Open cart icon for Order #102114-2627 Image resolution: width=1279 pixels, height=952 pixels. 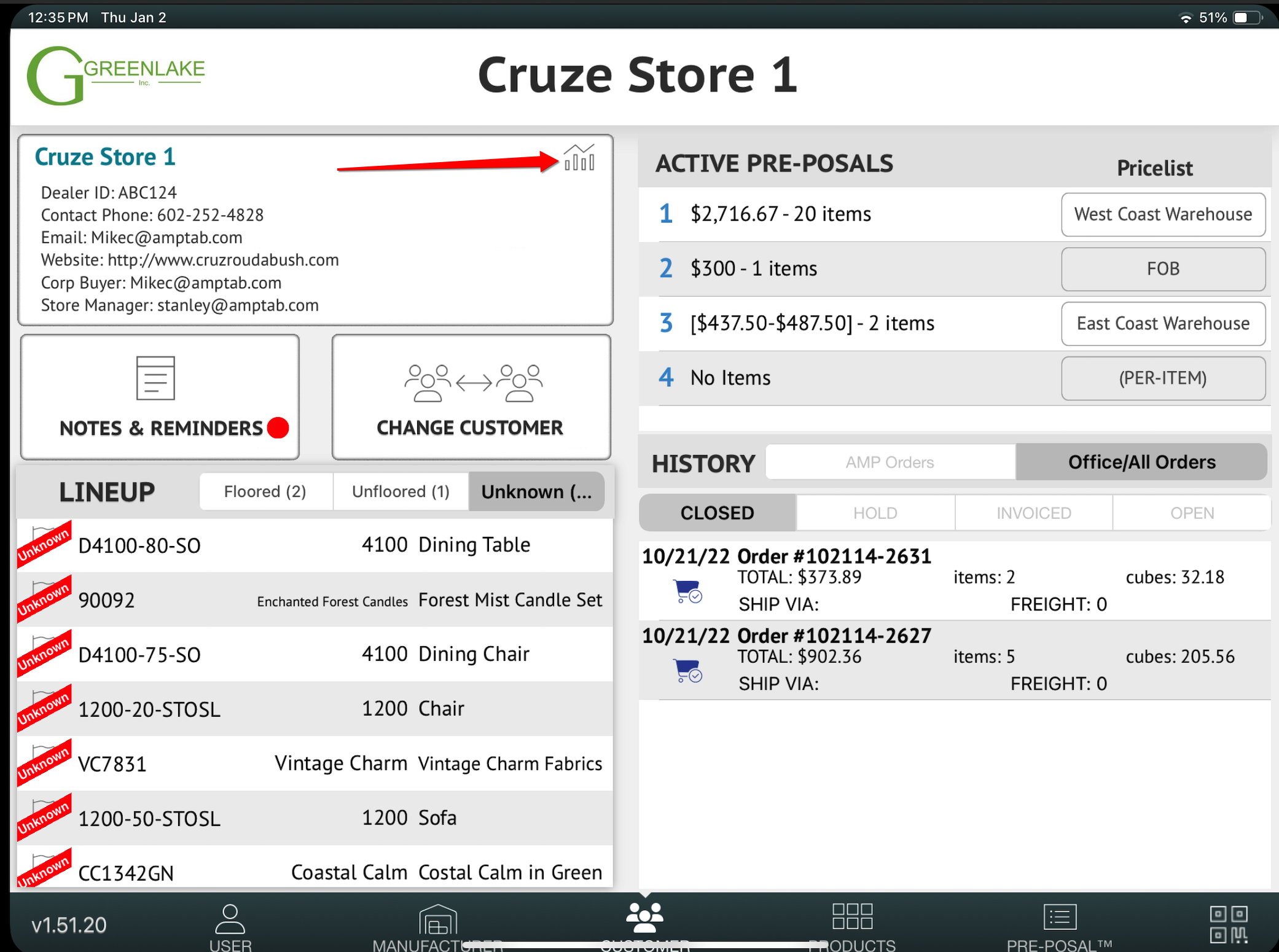click(x=687, y=670)
